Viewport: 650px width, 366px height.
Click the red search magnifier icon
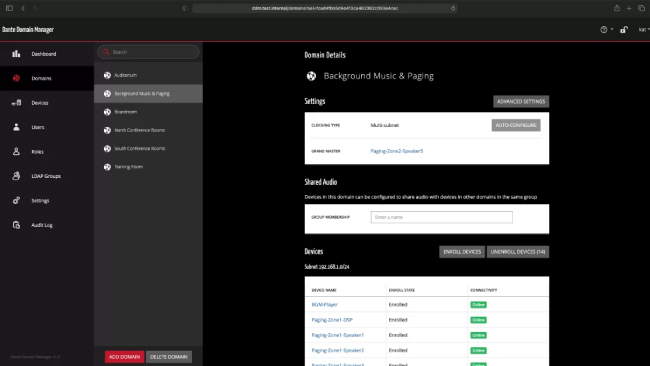pos(106,52)
